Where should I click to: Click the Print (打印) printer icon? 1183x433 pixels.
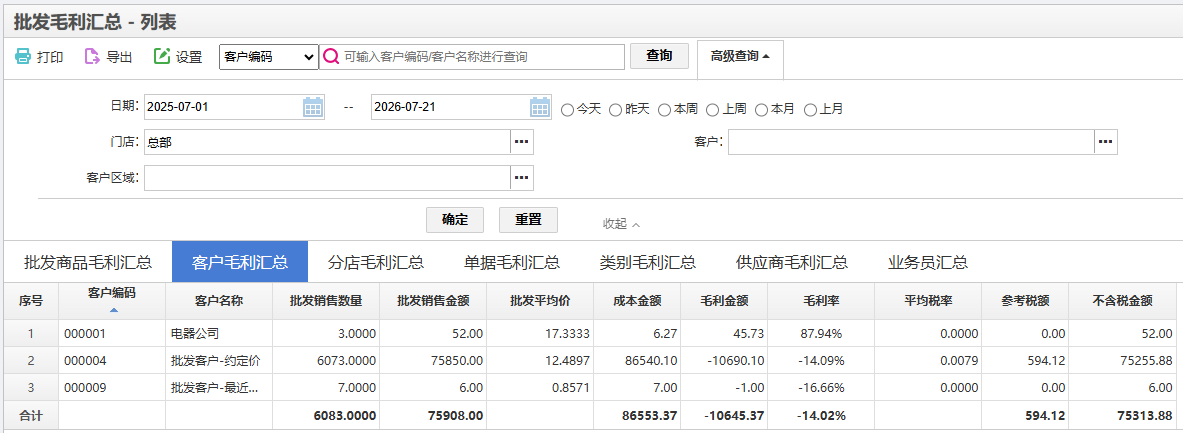[23, 57]
